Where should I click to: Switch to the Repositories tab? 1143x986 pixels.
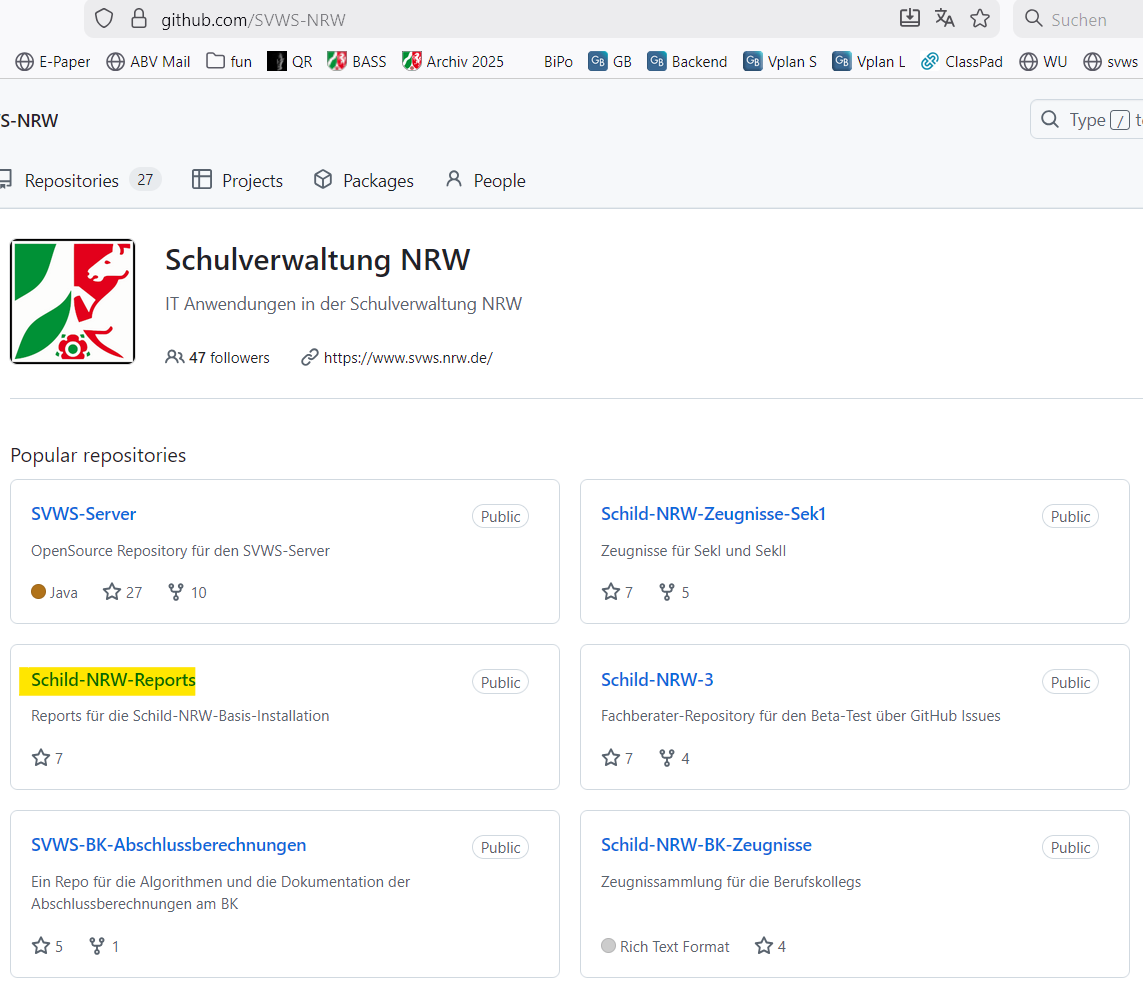click(x=79, y=180)
